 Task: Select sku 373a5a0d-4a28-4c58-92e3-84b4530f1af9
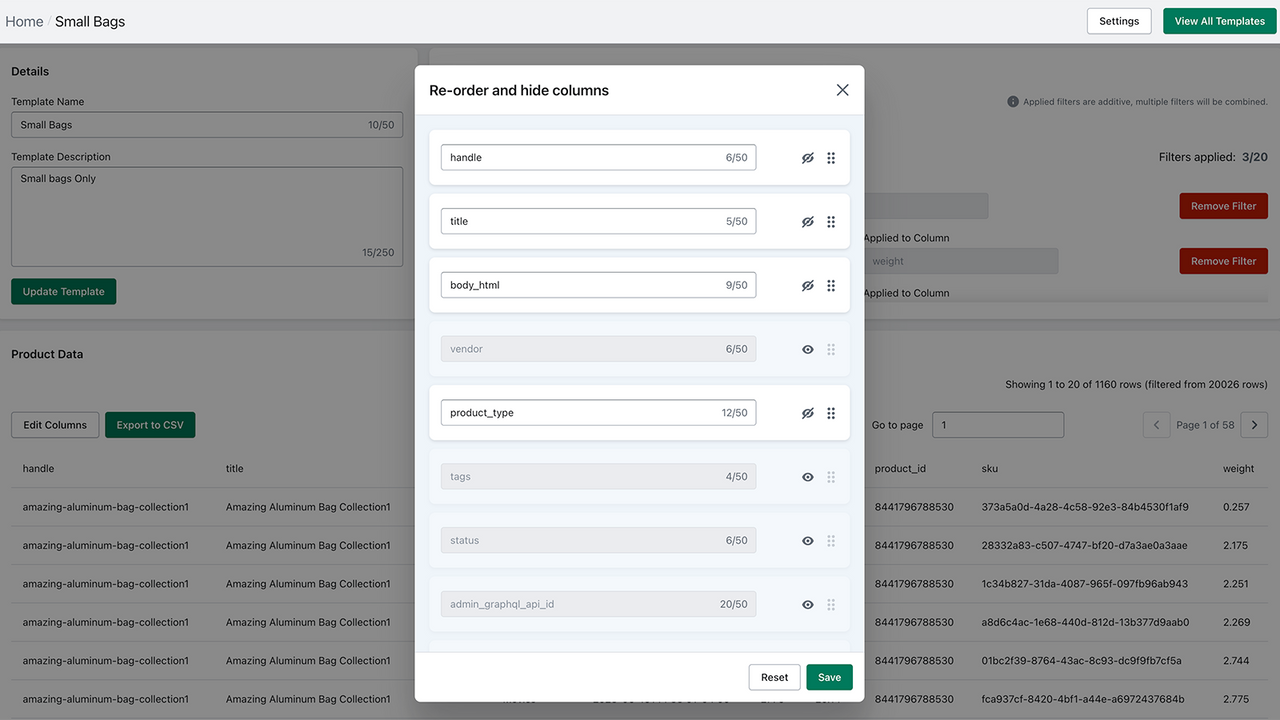1085,507
